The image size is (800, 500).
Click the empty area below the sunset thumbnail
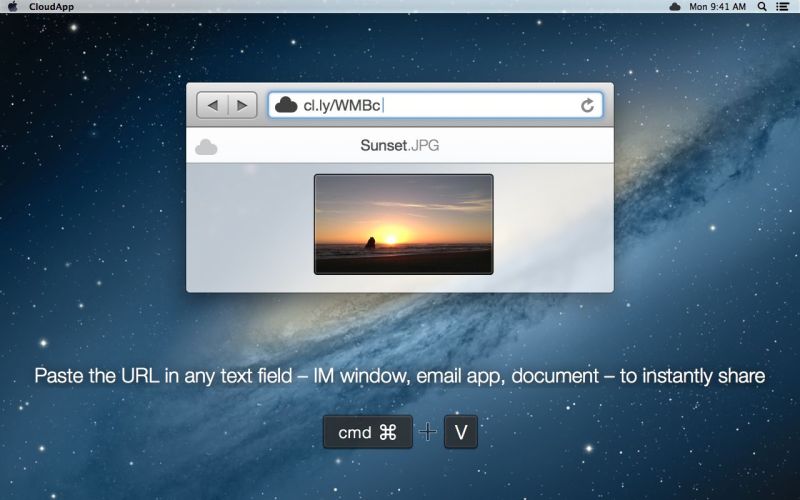click(x=400, y=282)
